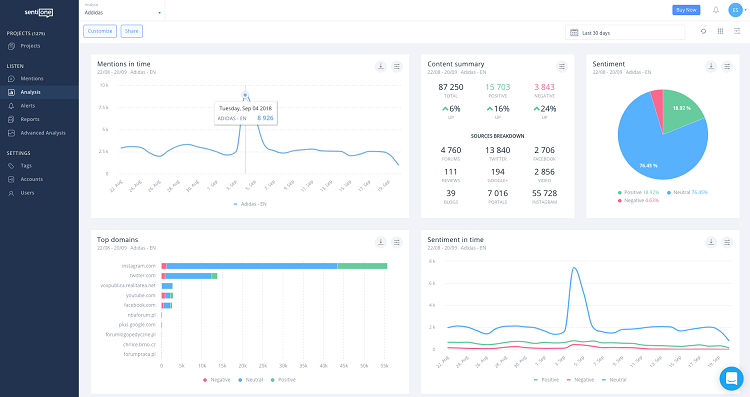Viewport: 750px width, 397px height.
Task: Click the 2 856 Video source count
Action: [x=544, y=172]
